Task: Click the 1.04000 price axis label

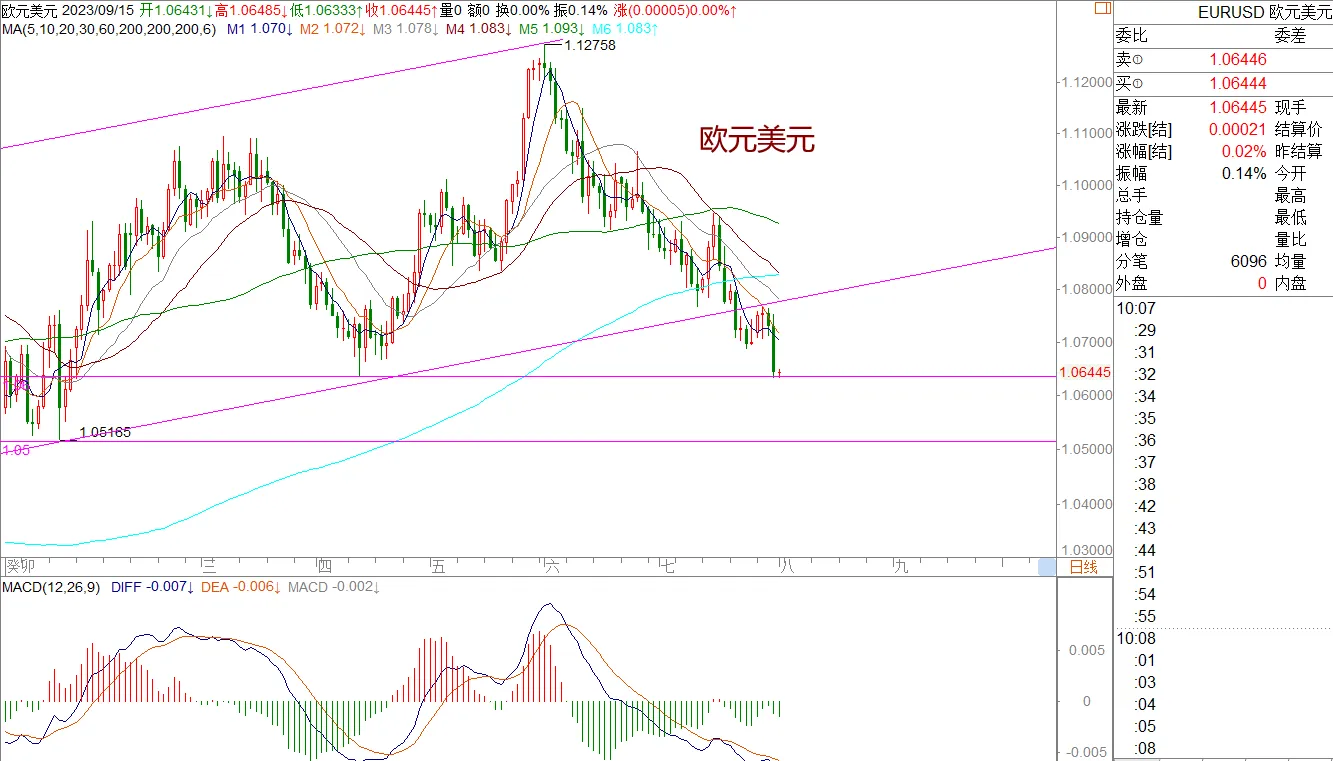Action: (1086, 504)
